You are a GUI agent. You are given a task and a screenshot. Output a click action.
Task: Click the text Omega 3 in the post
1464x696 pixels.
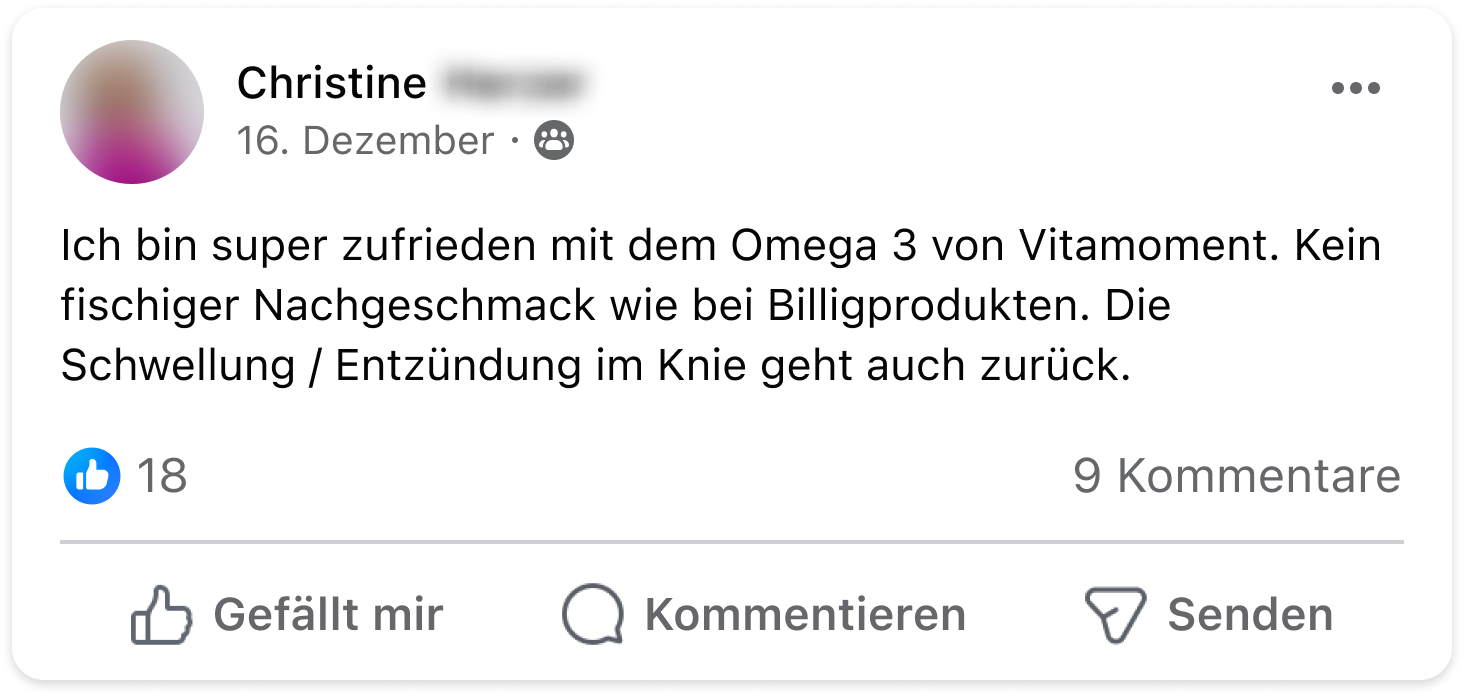coord(823,246)
